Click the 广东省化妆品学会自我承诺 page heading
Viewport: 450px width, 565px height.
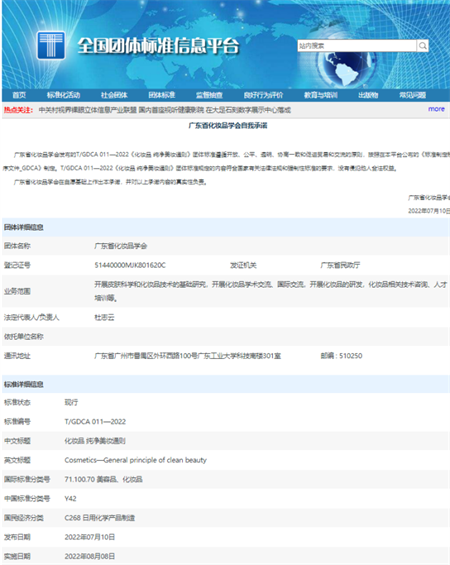pyautogui.click(x=228, y=126)
